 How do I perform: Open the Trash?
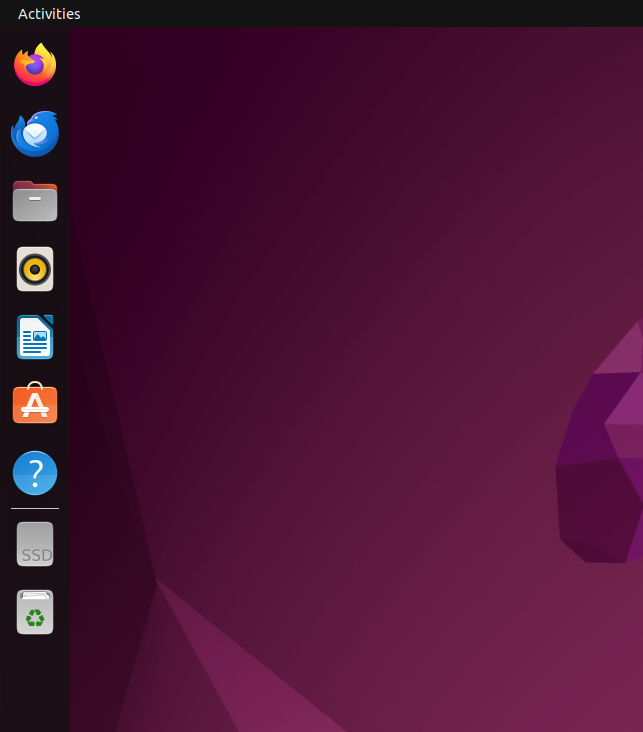(x=35, y=612)
